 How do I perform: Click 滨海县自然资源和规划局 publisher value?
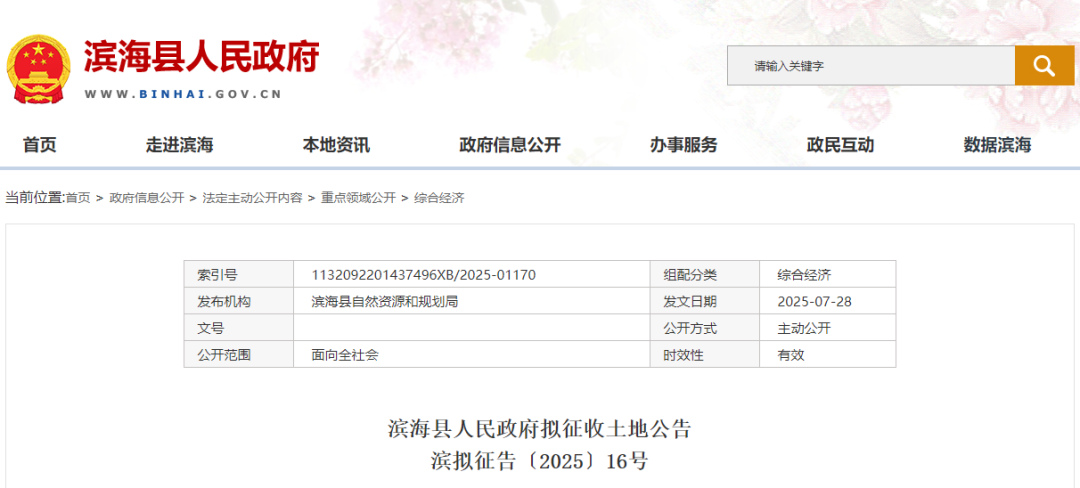click(x=384, y=301)
